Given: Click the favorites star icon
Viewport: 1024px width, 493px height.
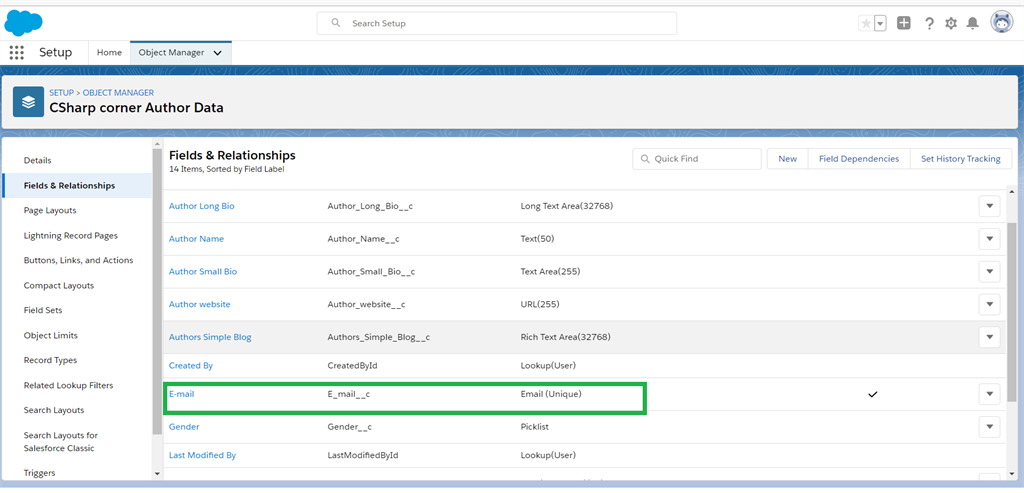Looking at the screenshot, I should point(866,24).
